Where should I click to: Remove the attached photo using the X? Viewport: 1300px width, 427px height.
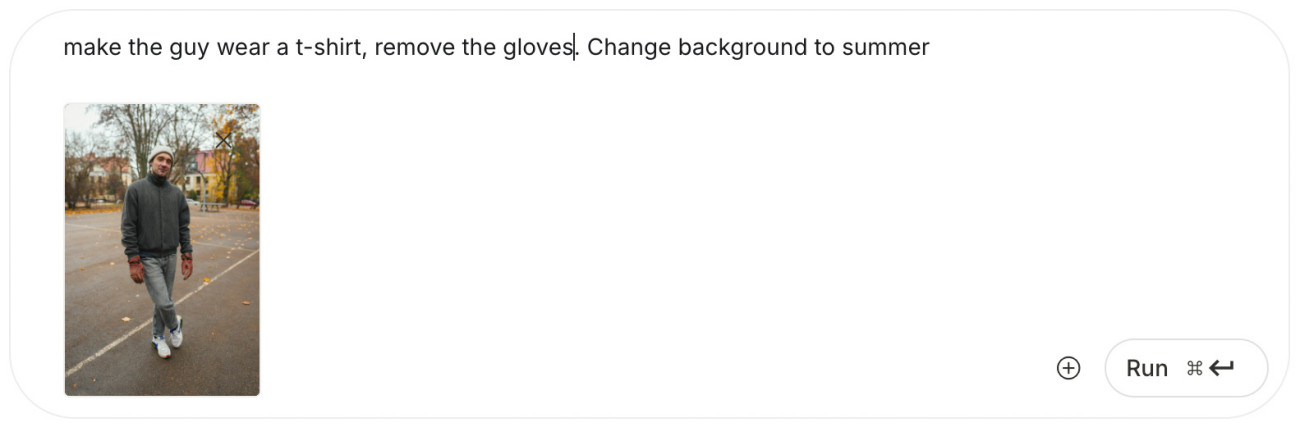pyautogui.click(x=223, y=141)
